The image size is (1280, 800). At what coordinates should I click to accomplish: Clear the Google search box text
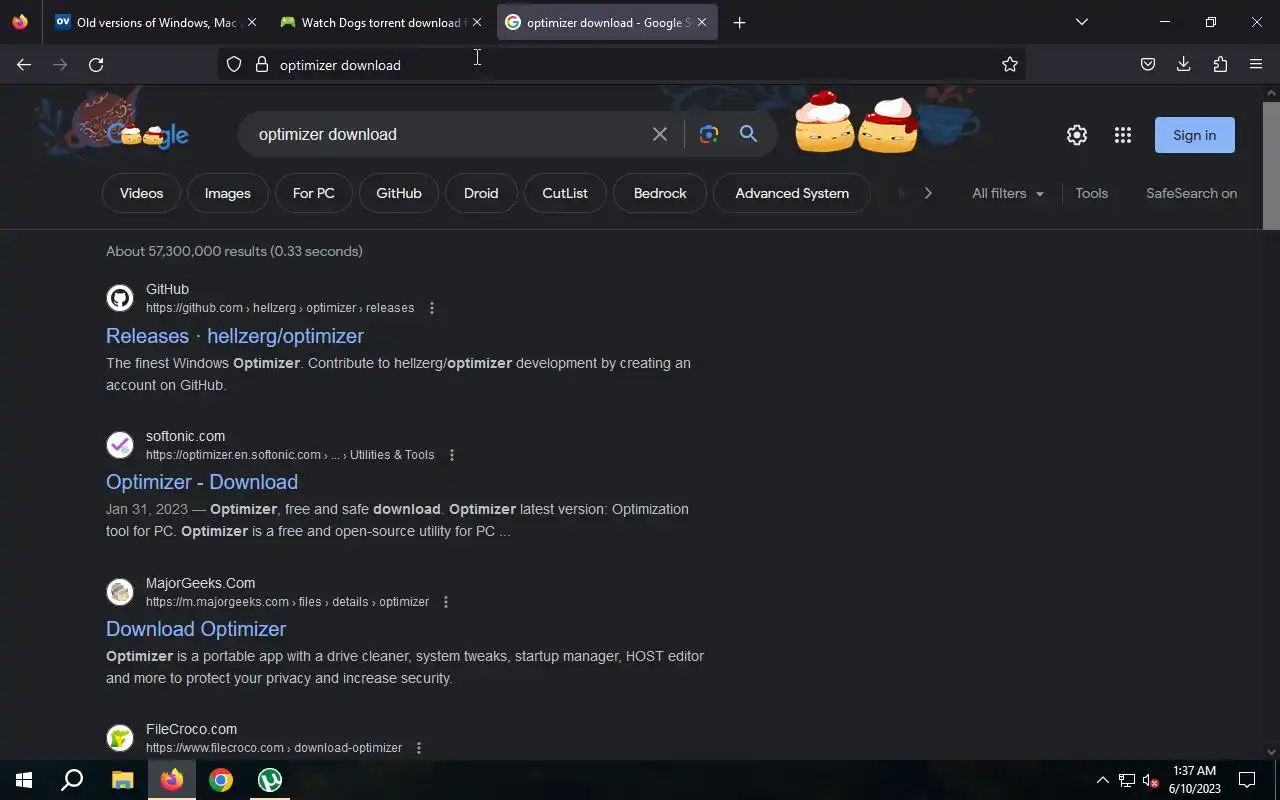[660, 134]
